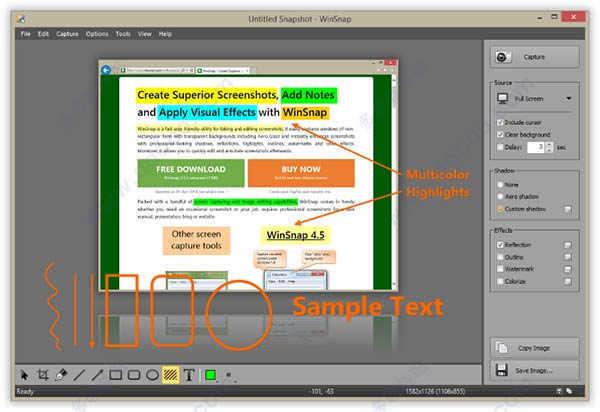Open the File menu
Screen dimensions: 600x412
(x=26, y=34)
